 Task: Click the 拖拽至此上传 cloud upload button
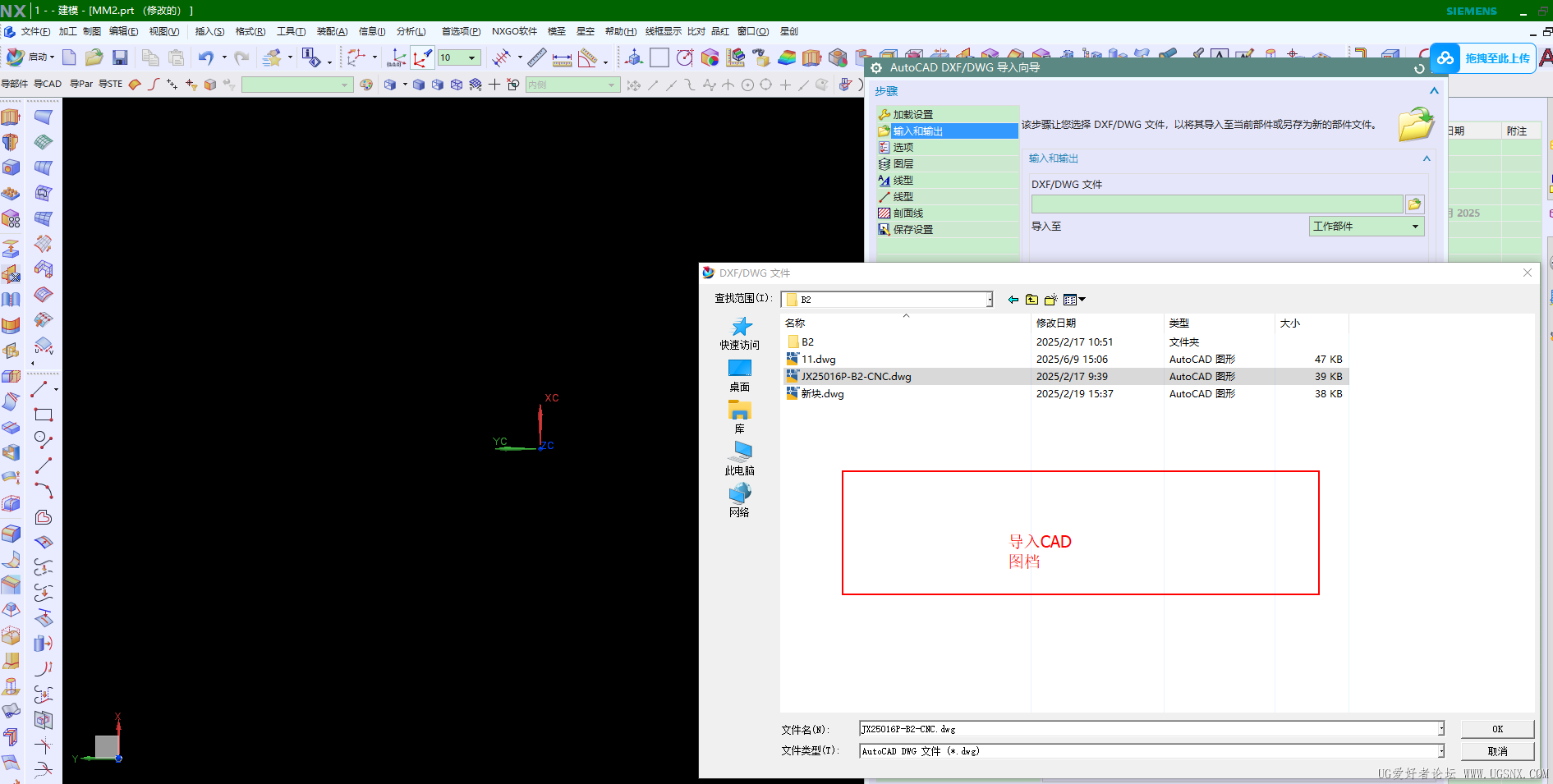click(x=1483, y=58)
